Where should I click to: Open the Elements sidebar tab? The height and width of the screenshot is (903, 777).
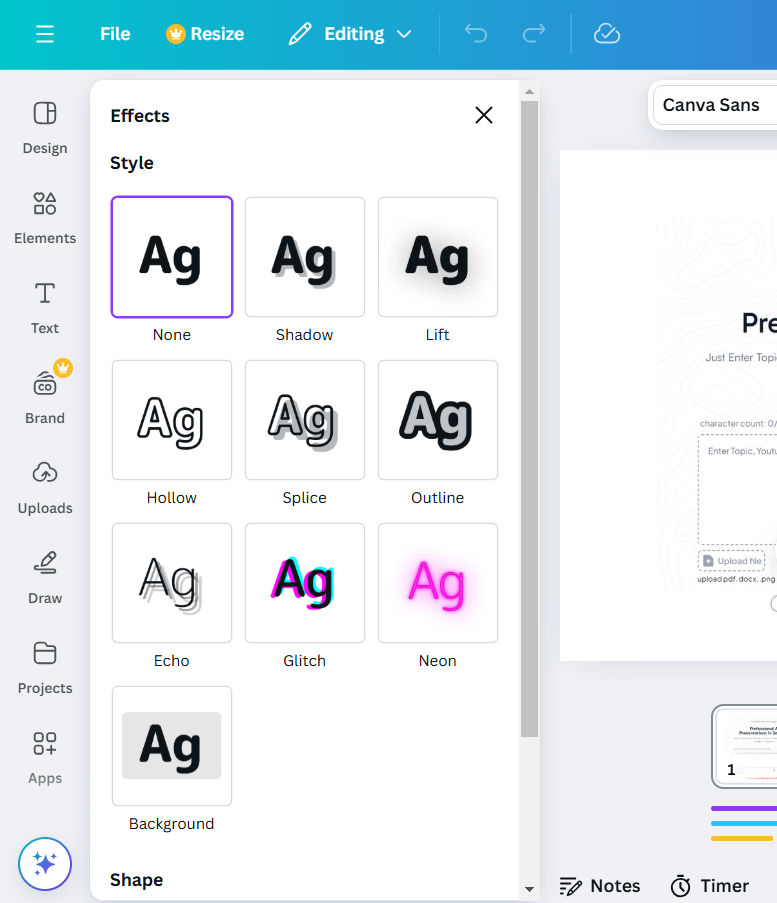[x=45, y=218]
